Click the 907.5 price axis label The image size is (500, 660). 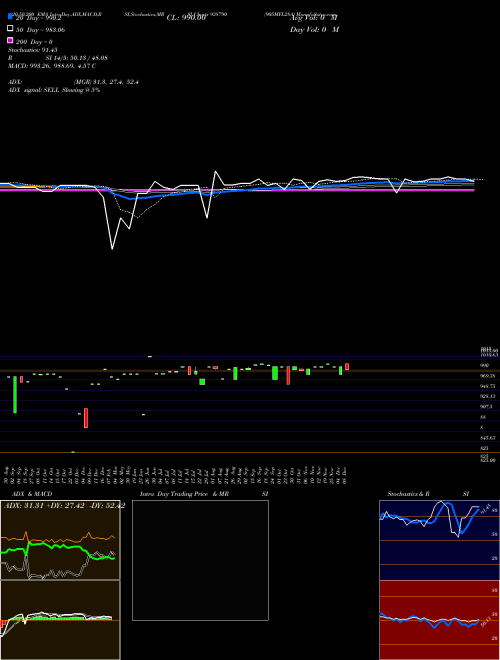pos(487,407)
